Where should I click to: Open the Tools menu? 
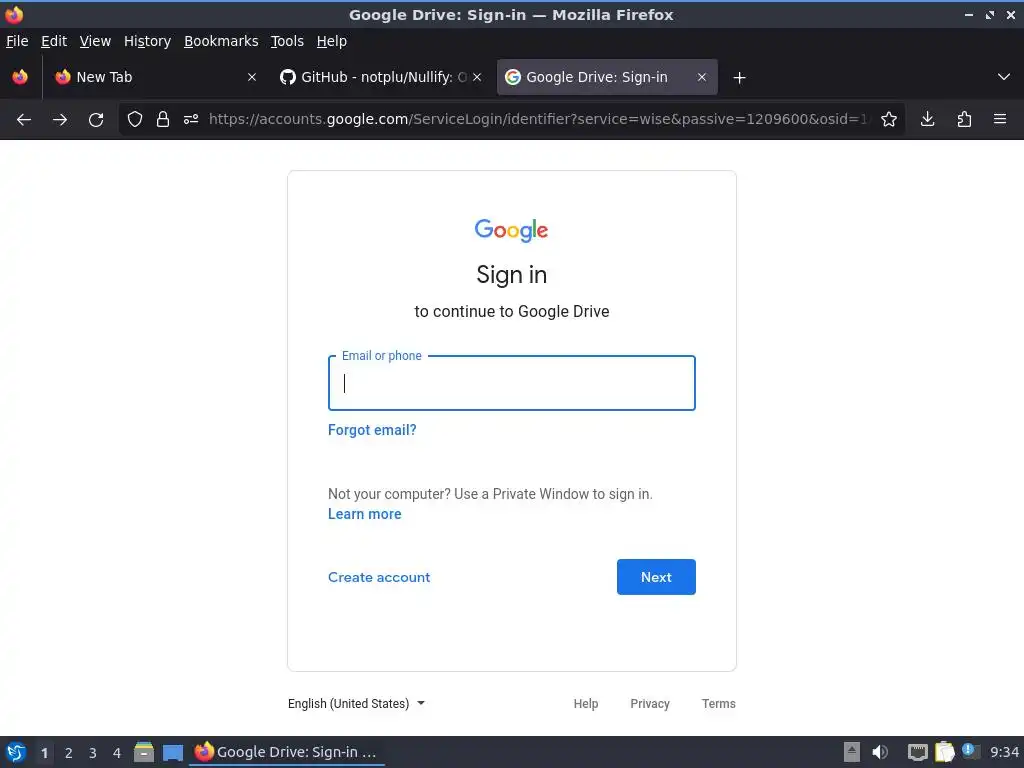click(287, 41)
